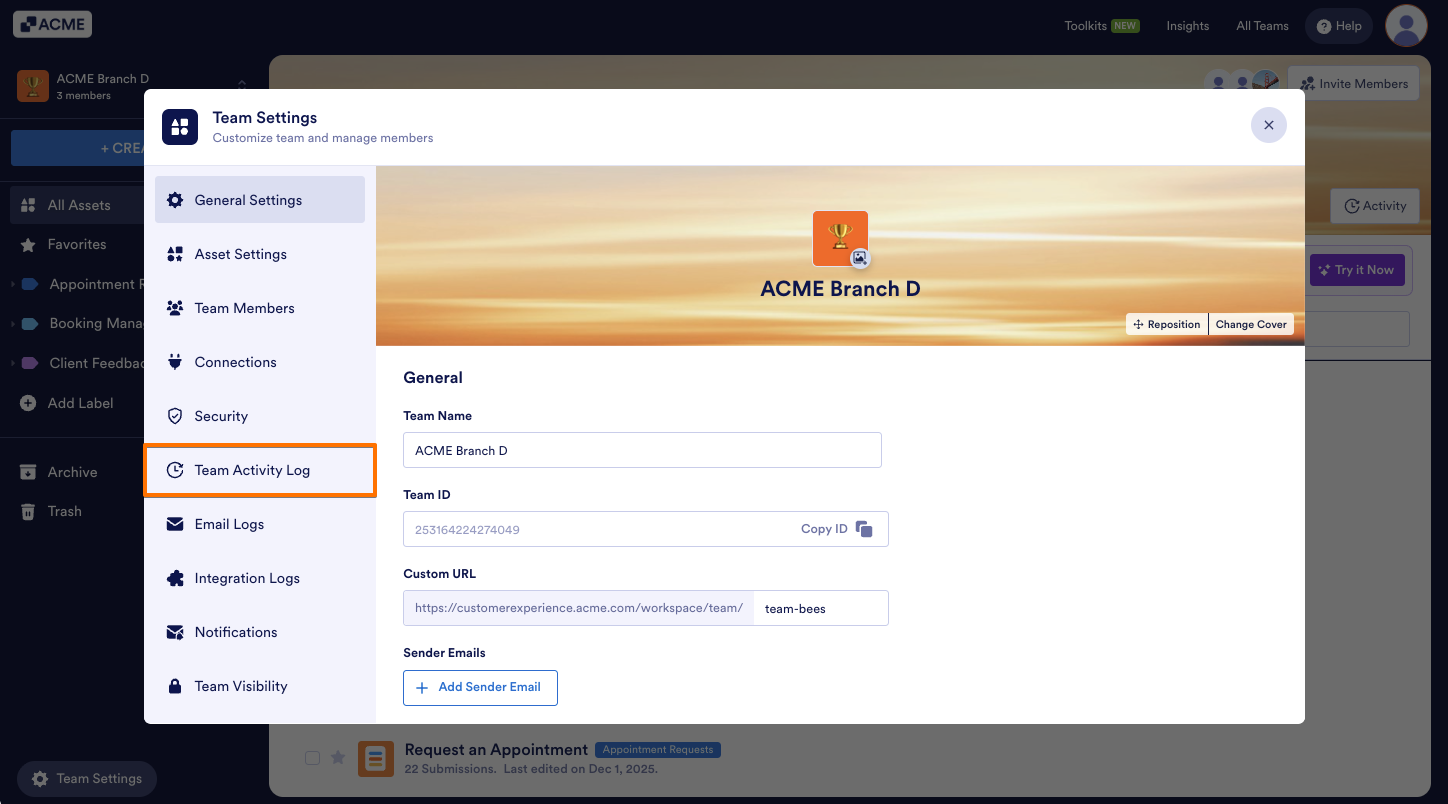Click the Integration Logs puzzle icon
This screenshot has height=804, width=1448.
pos(175,578)
